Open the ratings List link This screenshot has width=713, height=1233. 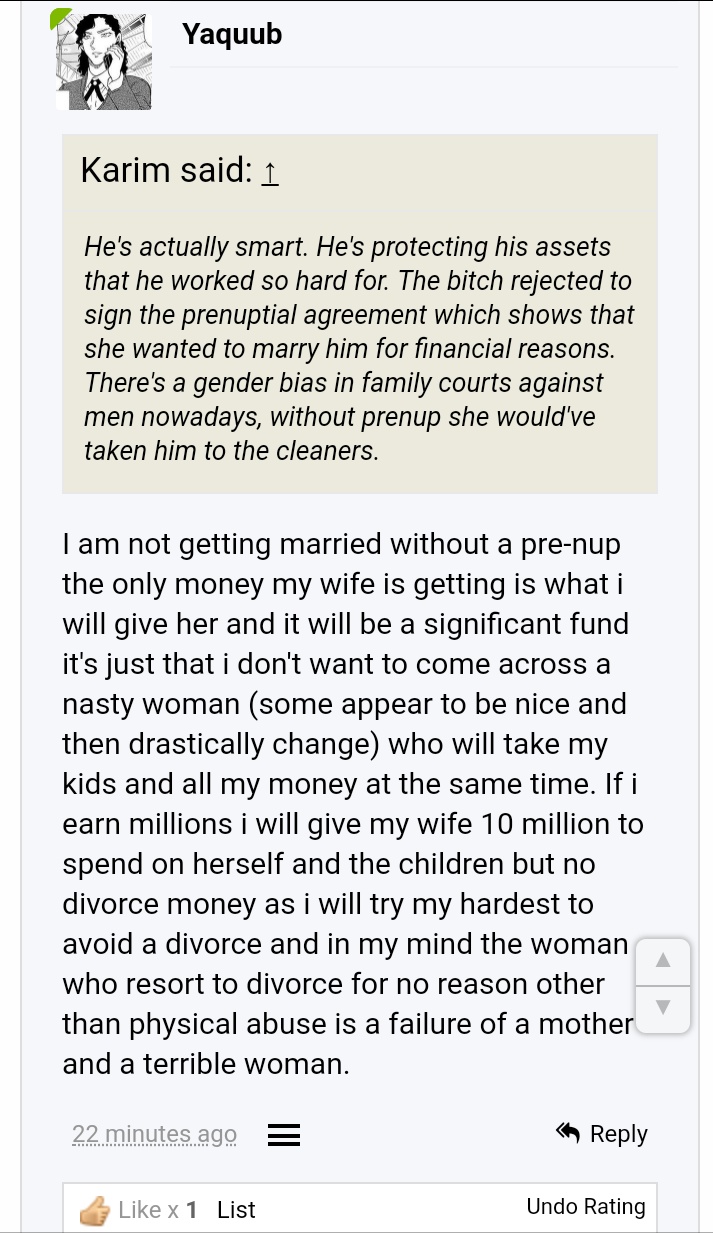(x=236, y=1210)
